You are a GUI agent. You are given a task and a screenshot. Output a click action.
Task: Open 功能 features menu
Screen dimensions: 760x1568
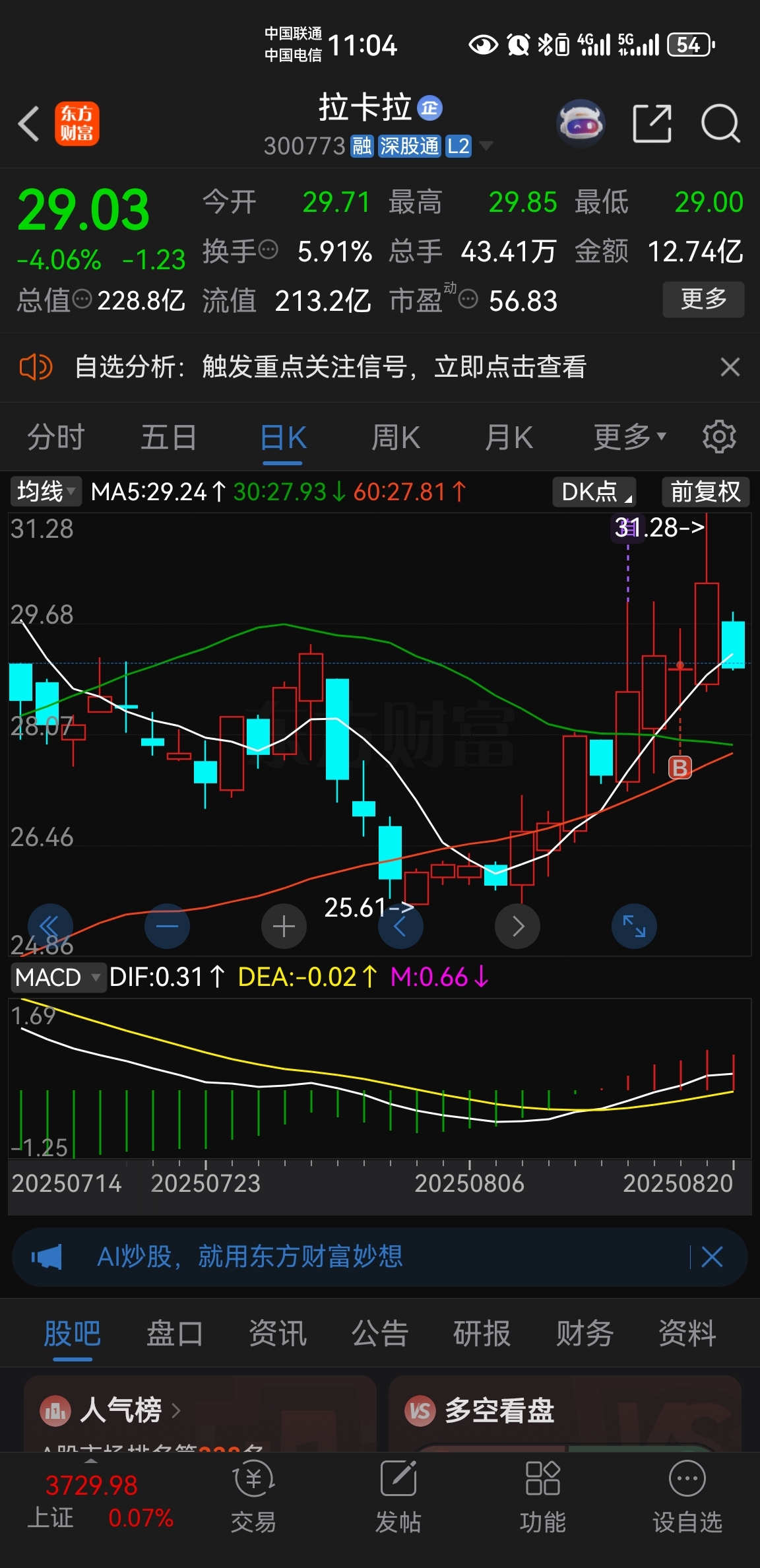542,1497
